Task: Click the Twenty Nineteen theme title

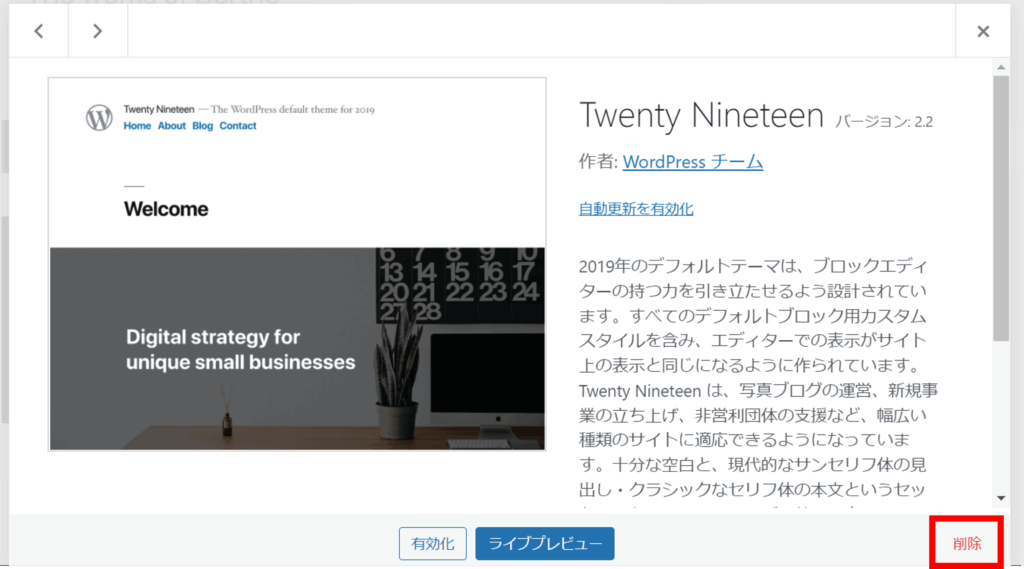Action: (701, 115)
